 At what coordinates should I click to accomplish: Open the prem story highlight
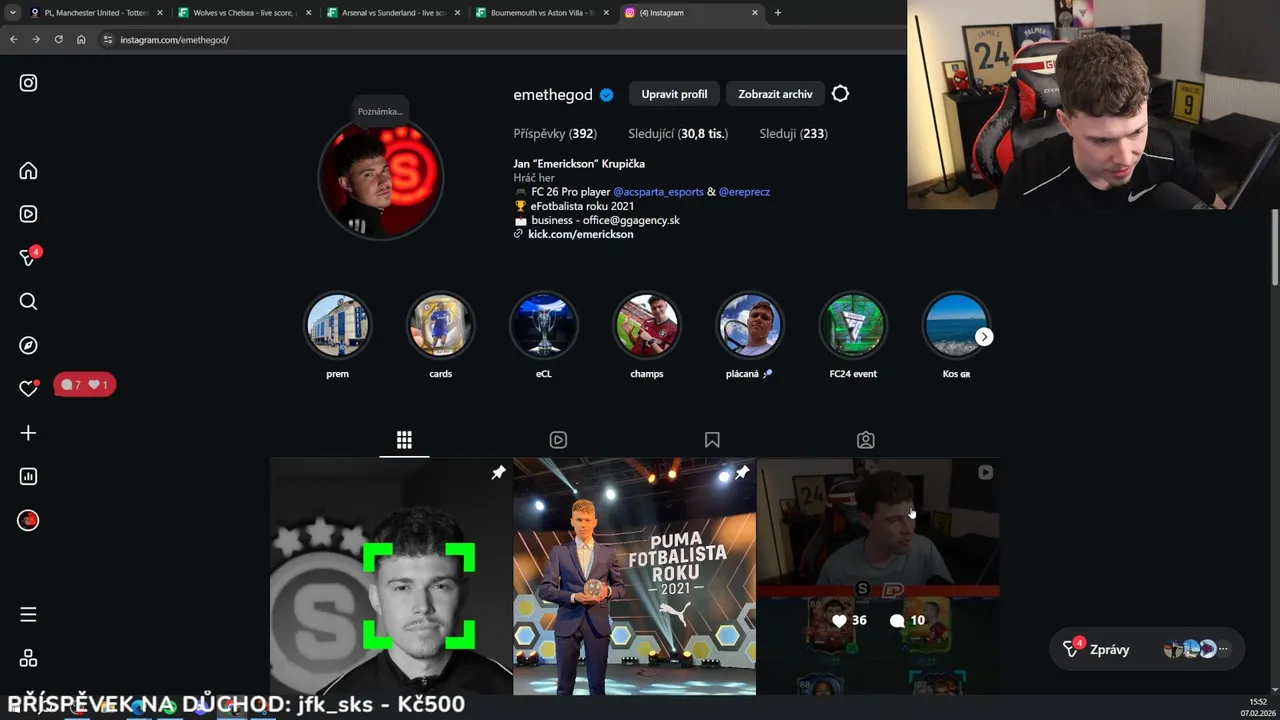[x=338, y=326]
